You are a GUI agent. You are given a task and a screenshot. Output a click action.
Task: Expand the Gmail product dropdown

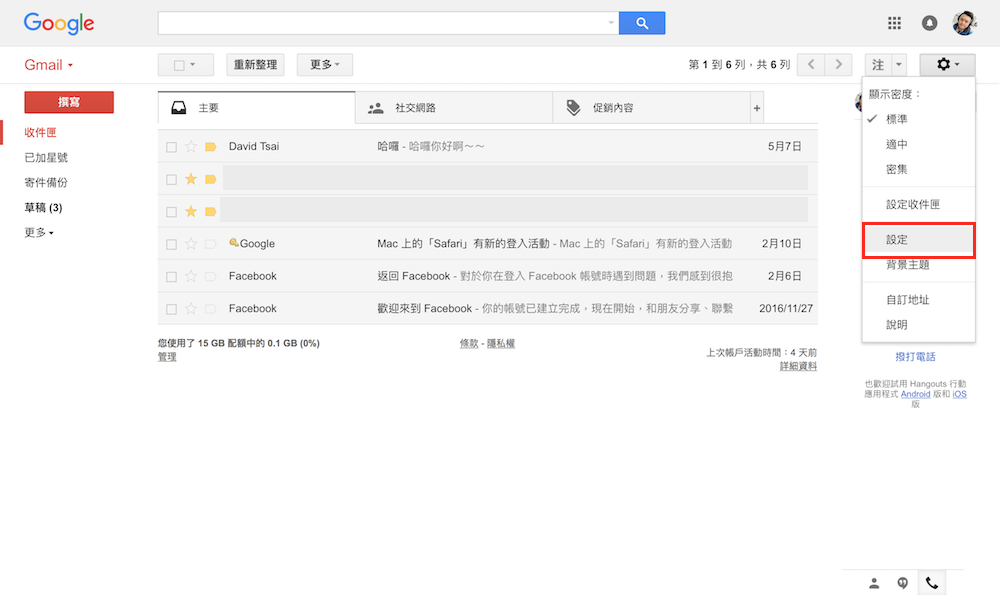tap(49, 65)
